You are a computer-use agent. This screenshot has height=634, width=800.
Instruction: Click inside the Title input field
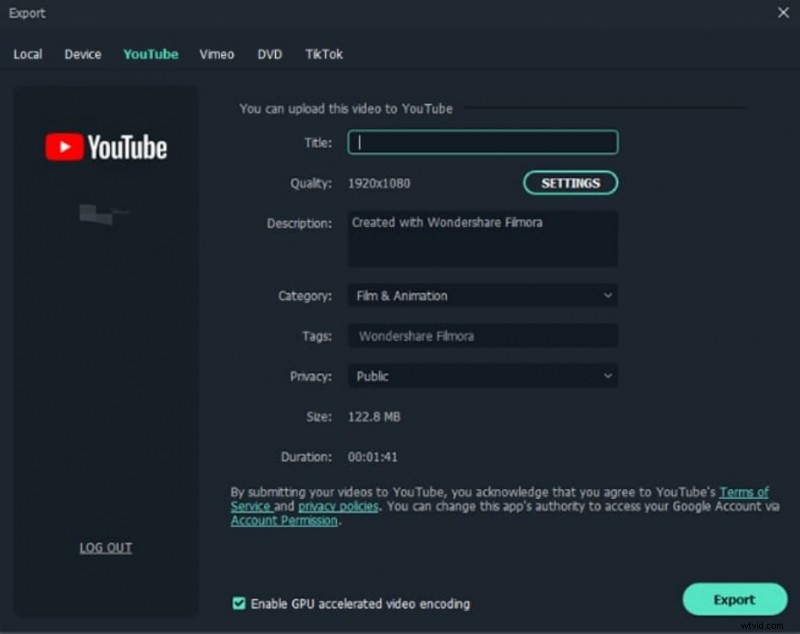(482, 143)
